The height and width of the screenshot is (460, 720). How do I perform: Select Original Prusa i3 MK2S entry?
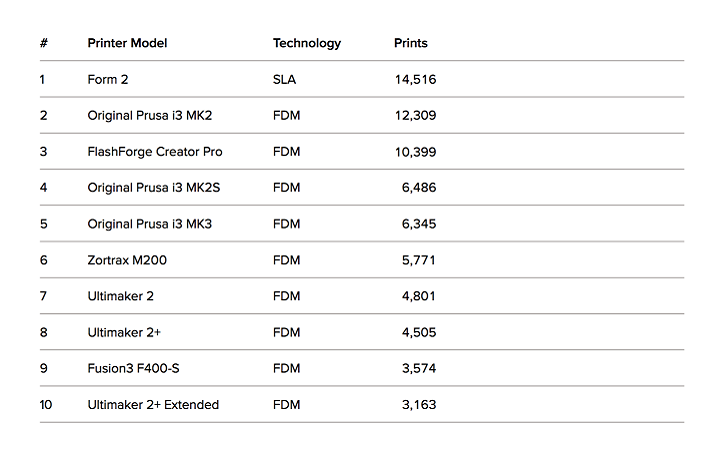[x=154, y=188]
